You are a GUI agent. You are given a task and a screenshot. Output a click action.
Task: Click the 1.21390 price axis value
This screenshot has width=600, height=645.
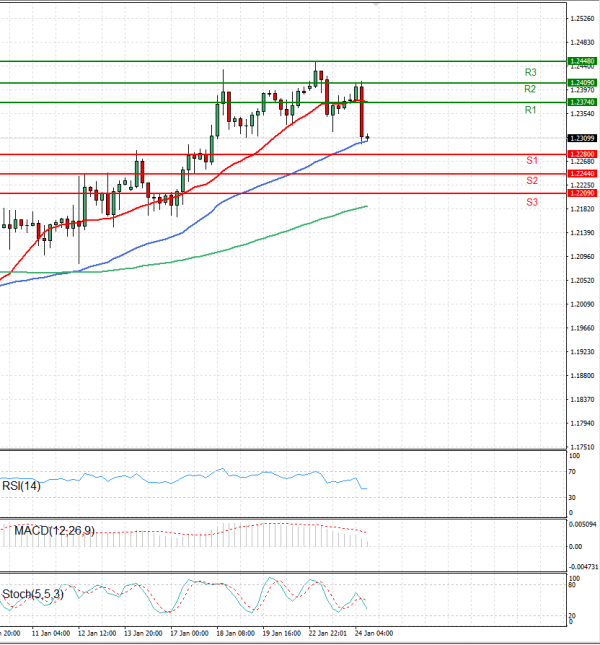click(x=583, y=233)
